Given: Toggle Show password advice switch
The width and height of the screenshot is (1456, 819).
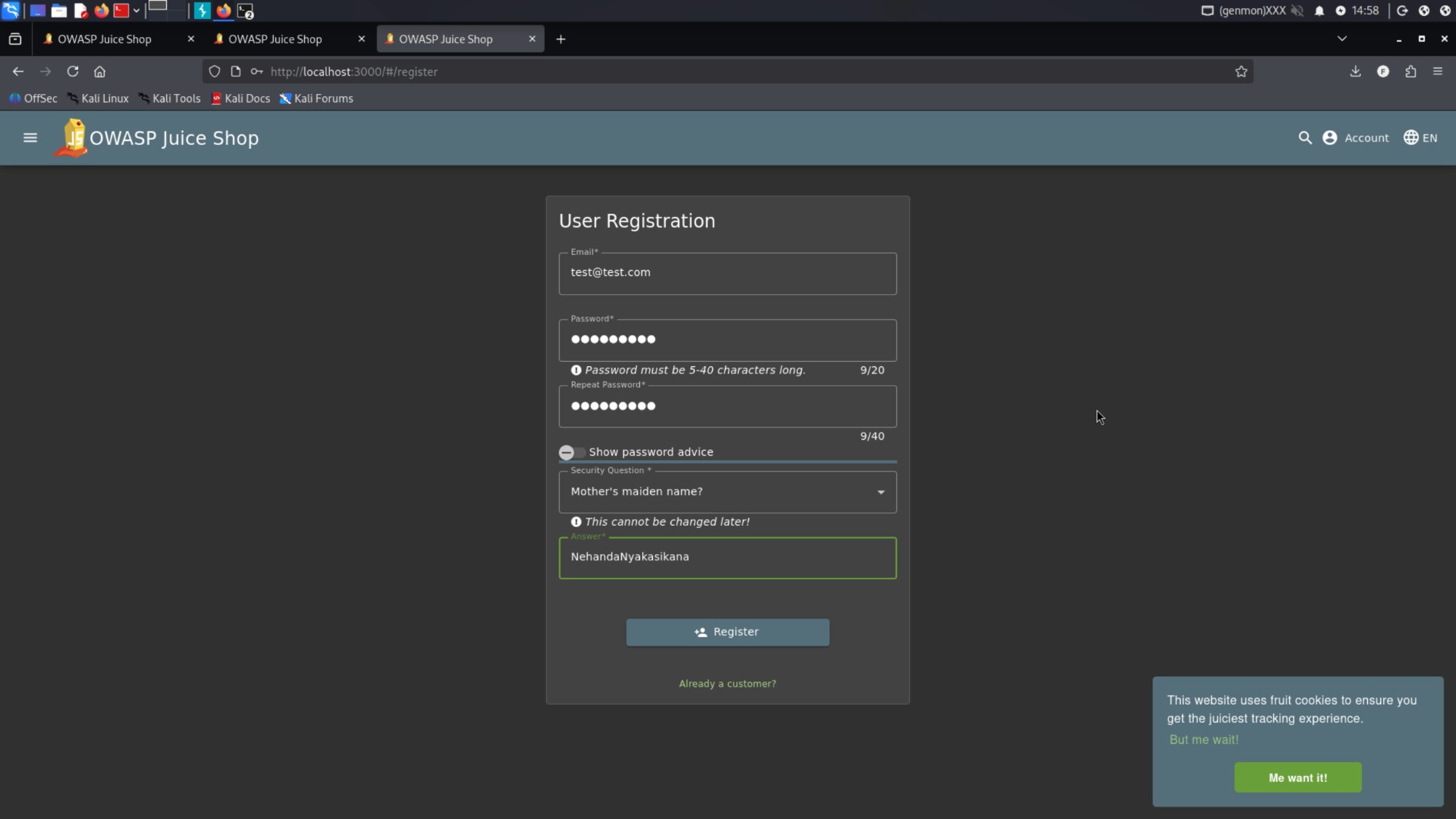Looking at the screenshot, I should (x=571, y=452).
